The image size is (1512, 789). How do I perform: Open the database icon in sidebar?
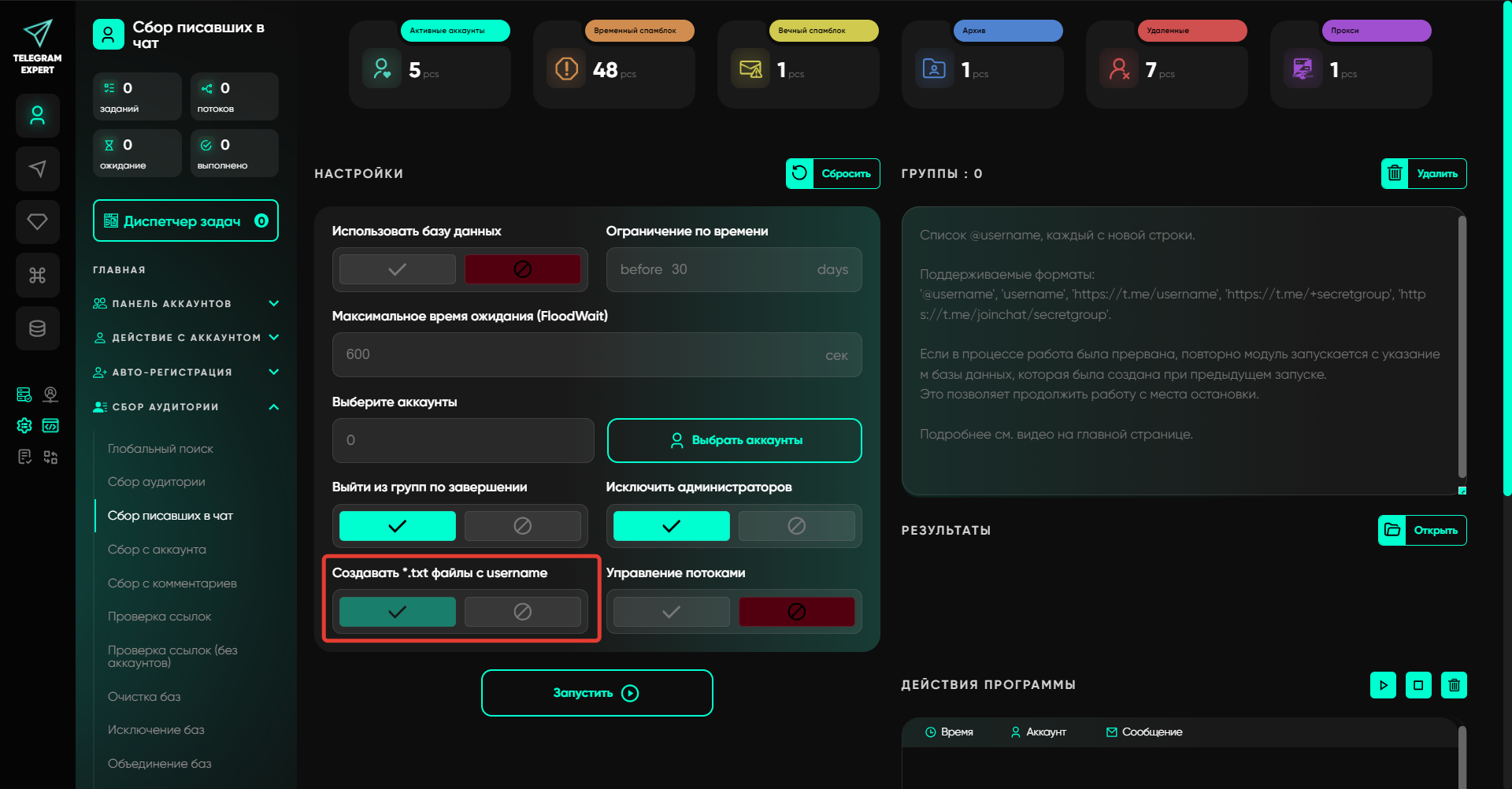[37, 328]
